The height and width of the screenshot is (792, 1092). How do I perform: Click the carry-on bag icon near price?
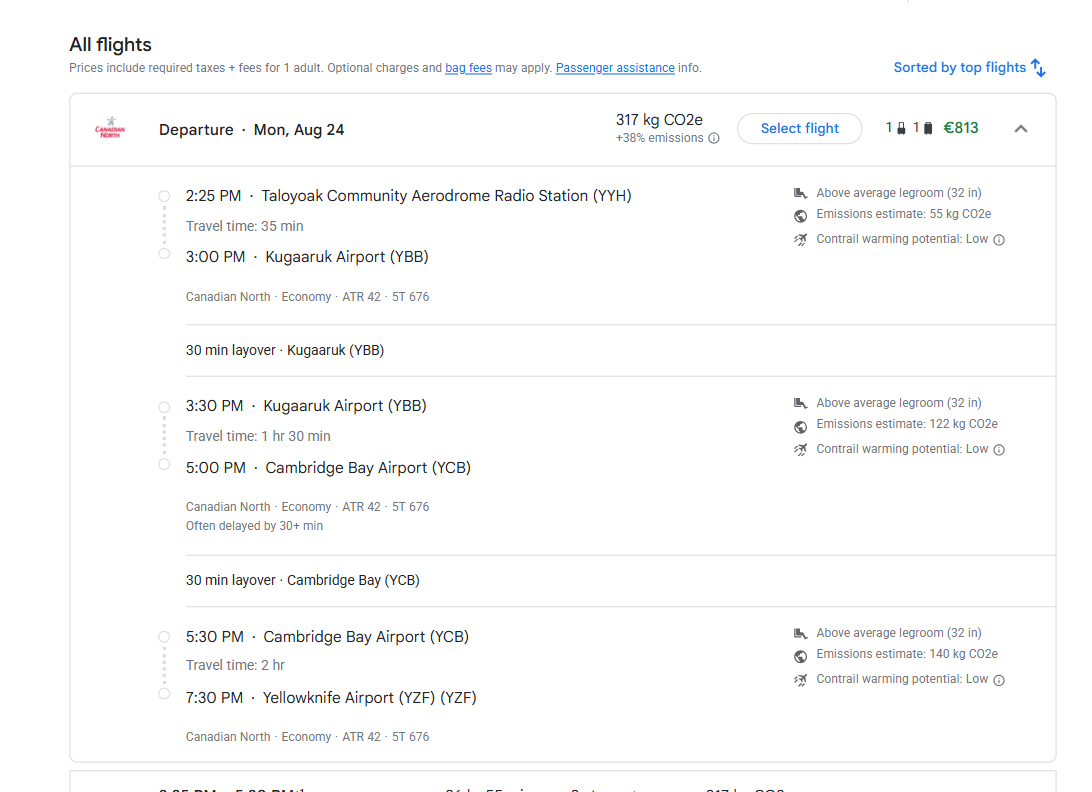[x=901, y=128]
